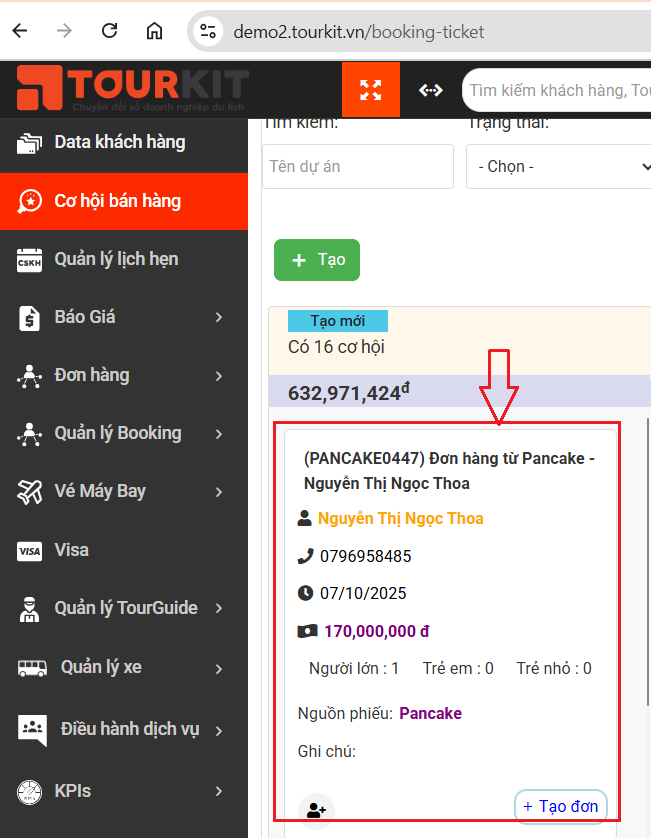
Task: Toggle sidebar width with arrows icon
Action: (430, 90)
